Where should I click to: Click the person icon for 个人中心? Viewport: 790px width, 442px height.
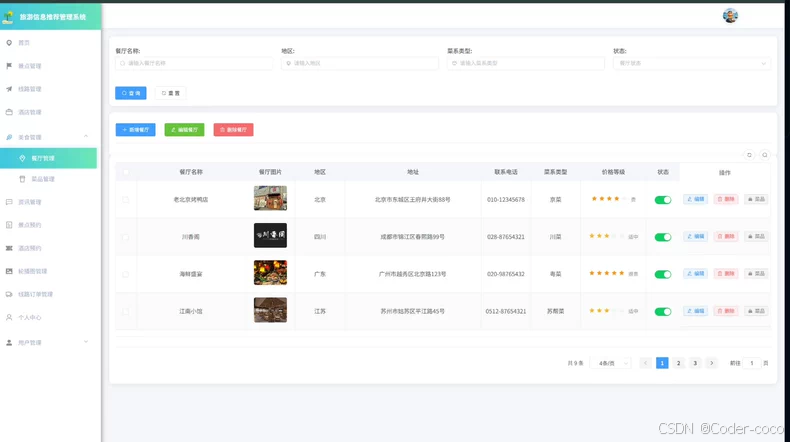(9, 318)
